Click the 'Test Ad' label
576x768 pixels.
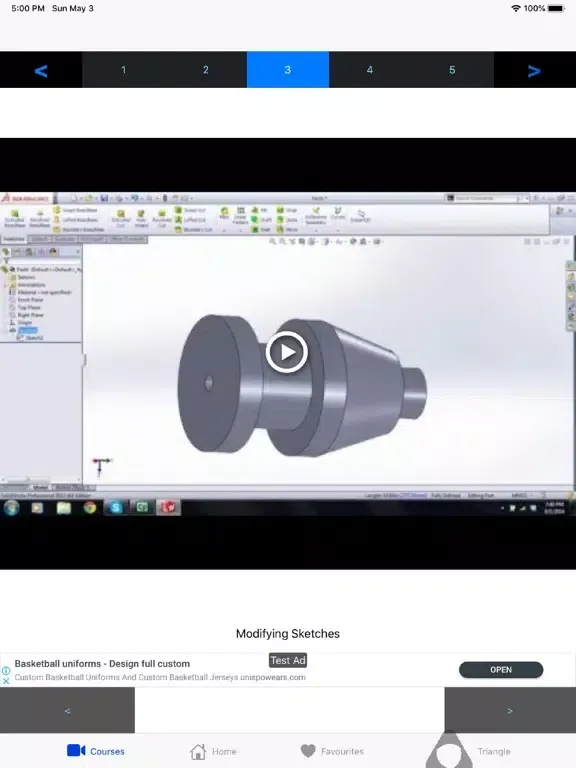click(288, 660)
